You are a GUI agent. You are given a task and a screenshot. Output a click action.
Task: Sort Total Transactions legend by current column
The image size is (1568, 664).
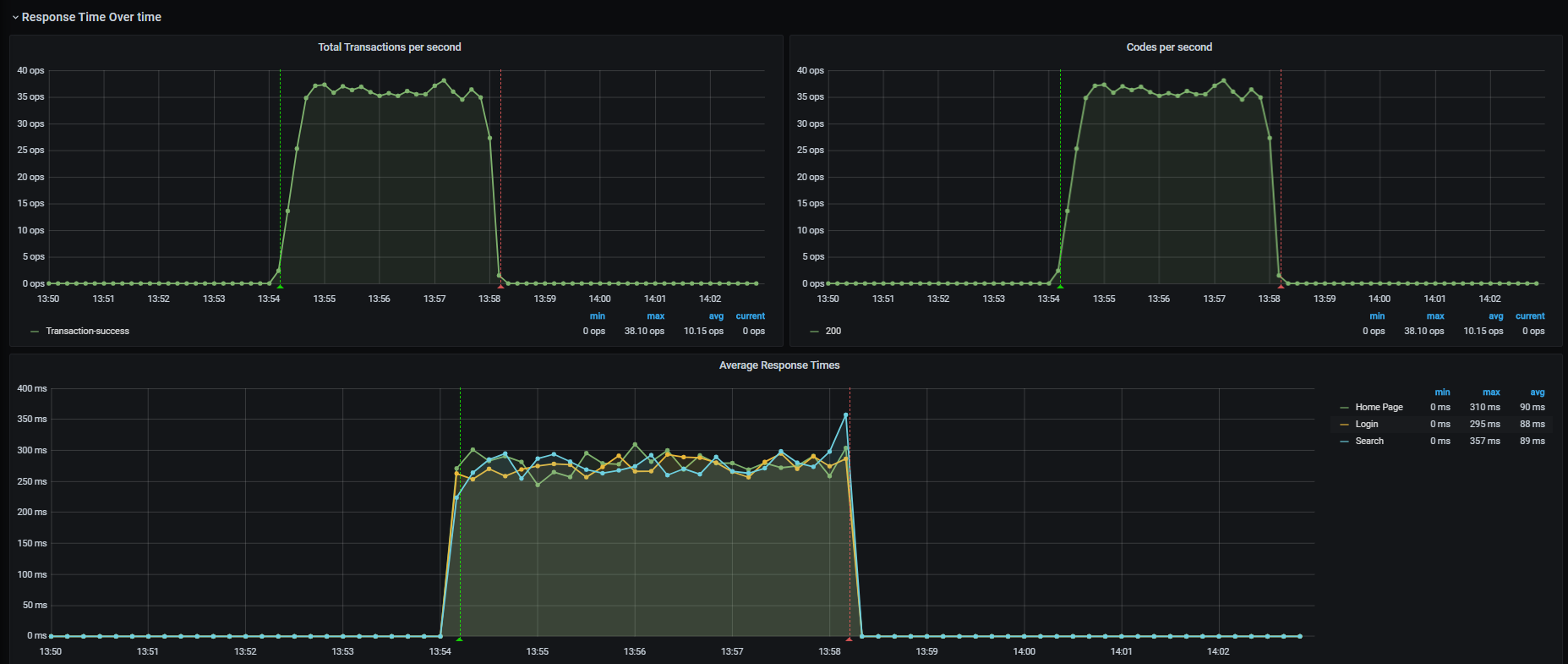coord(751,316)
